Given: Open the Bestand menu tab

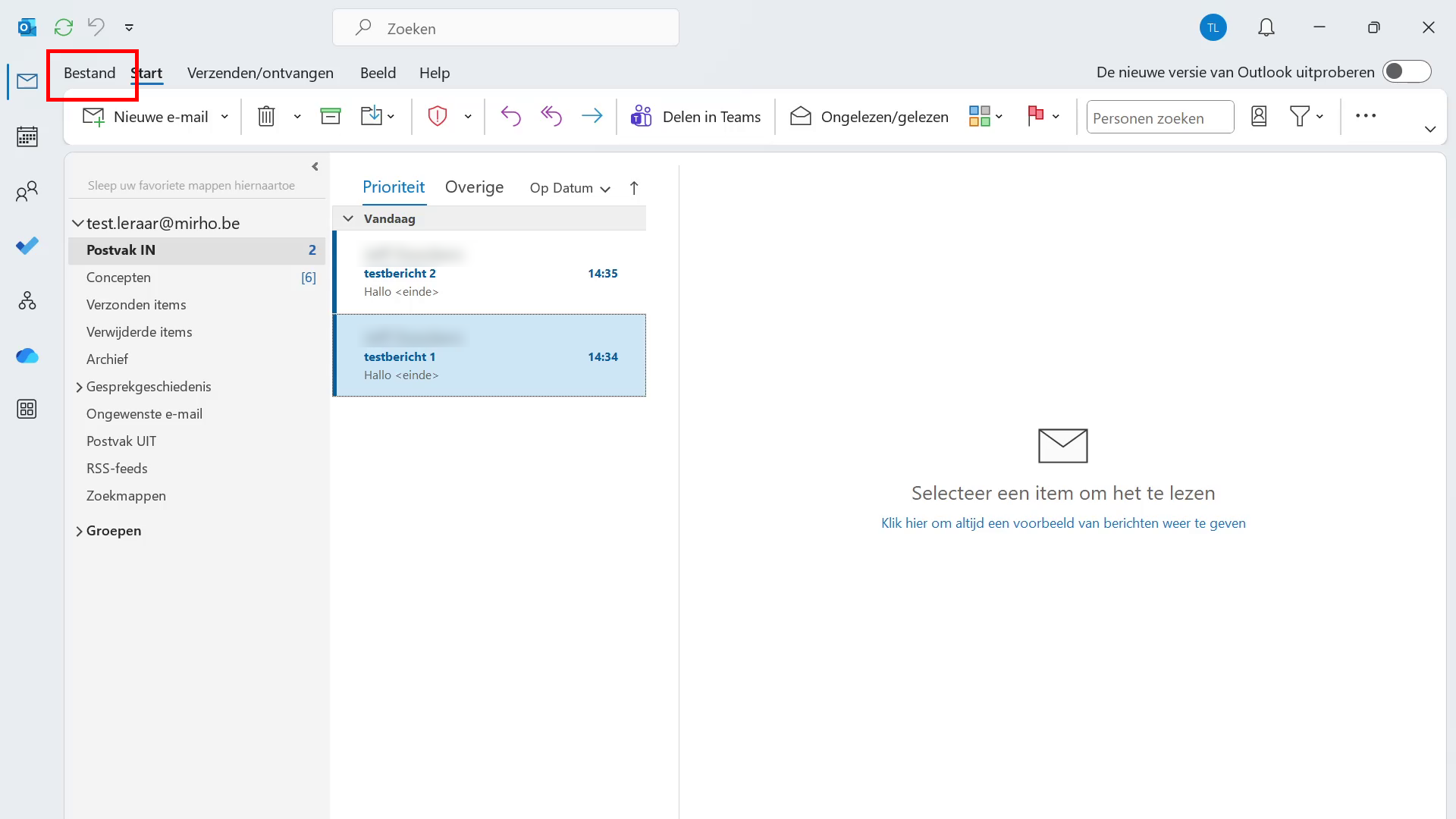Looking at the screenshot, I should [89, 73].
